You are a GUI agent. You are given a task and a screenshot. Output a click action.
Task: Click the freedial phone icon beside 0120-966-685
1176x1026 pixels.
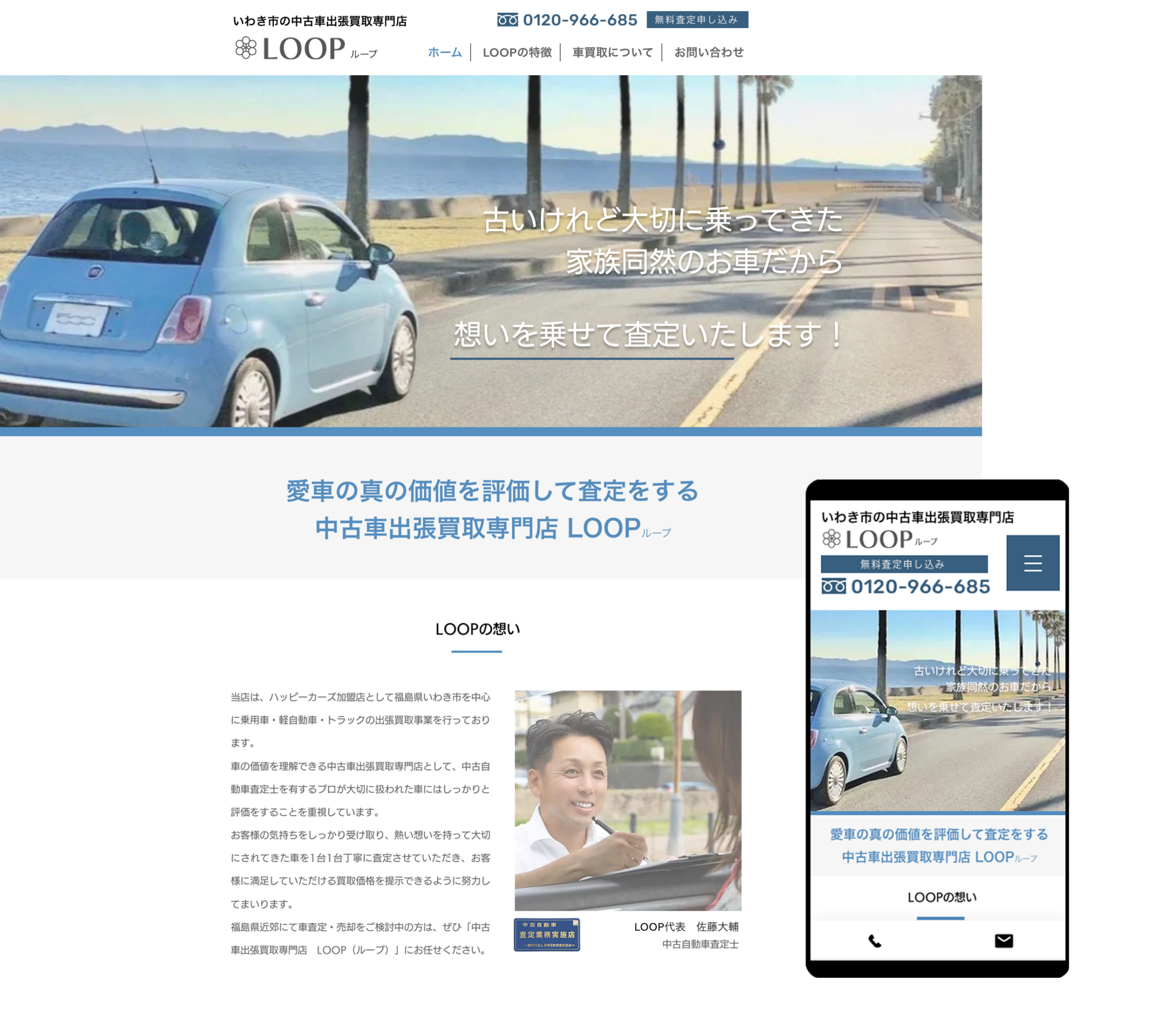508,20
